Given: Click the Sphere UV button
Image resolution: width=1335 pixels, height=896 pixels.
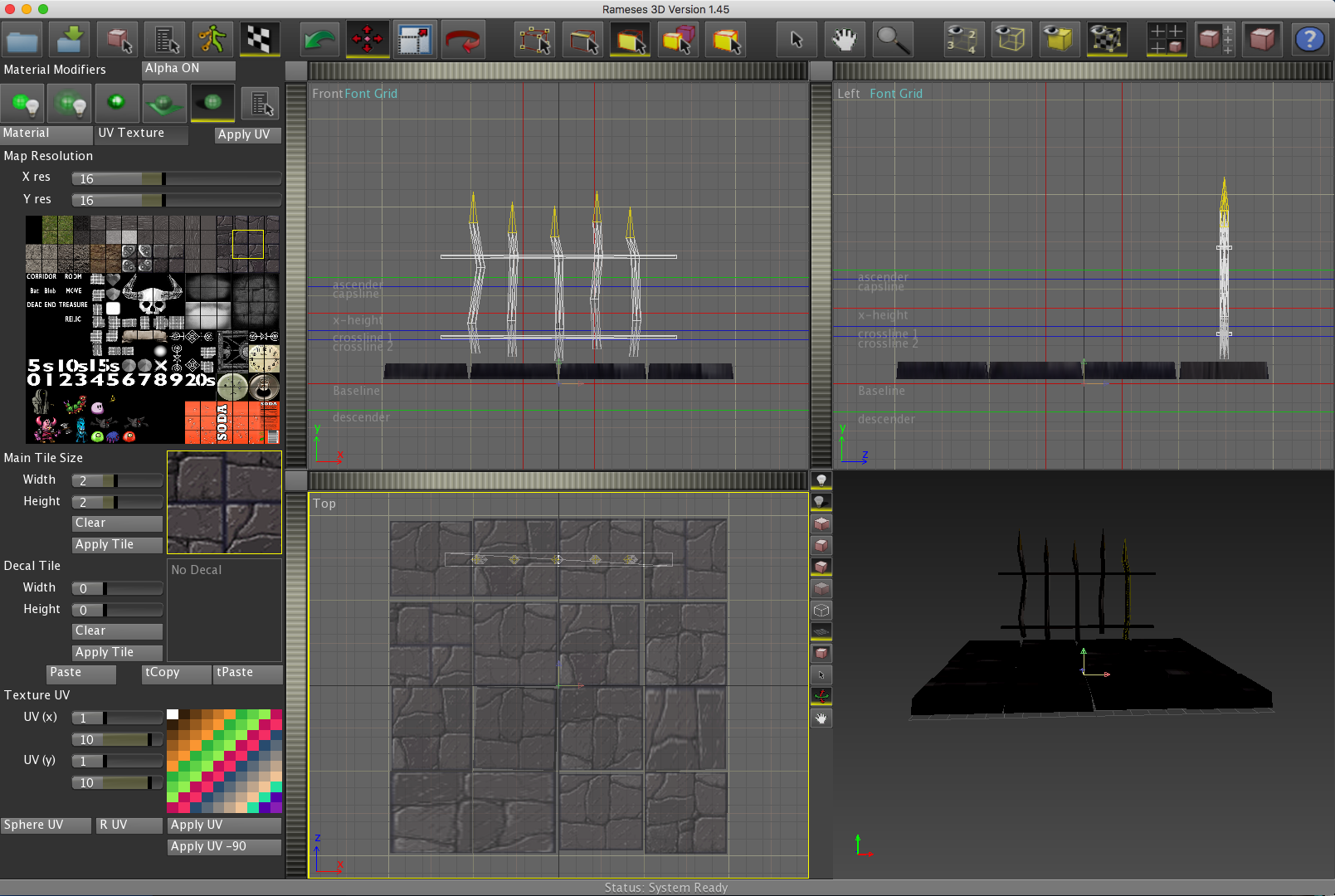Looking at the screenshot, I should pyautogui.click(x=46, y=825).
